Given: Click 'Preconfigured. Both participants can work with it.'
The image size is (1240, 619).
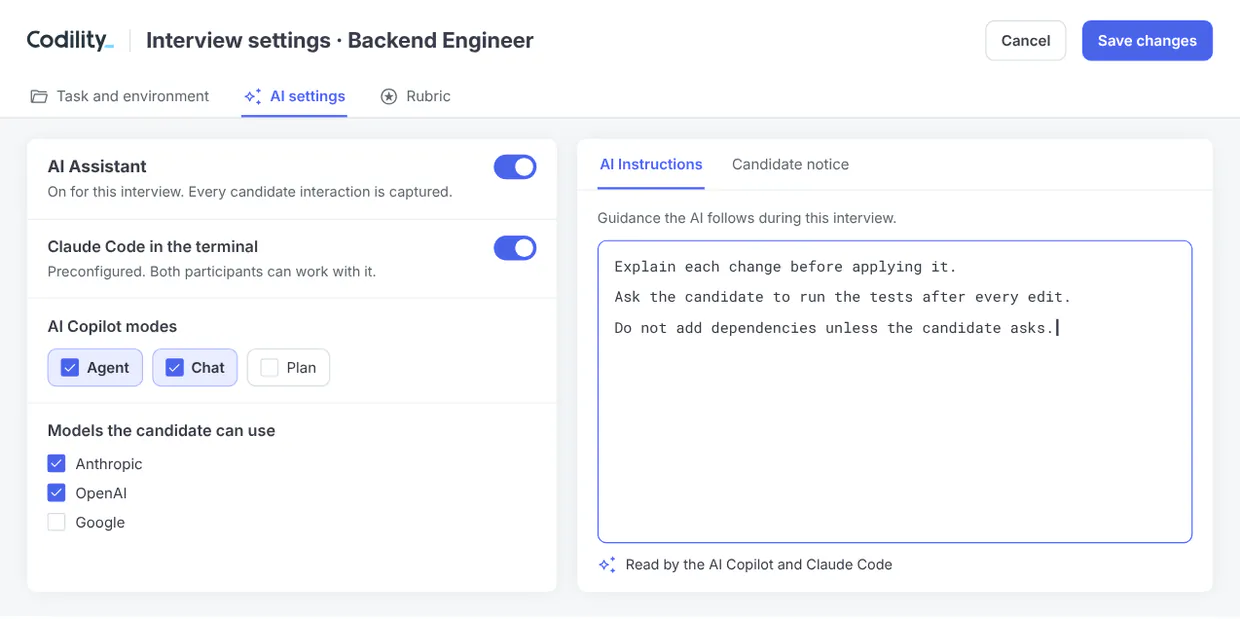Looking at the screenshot, I should click(212, 272).
